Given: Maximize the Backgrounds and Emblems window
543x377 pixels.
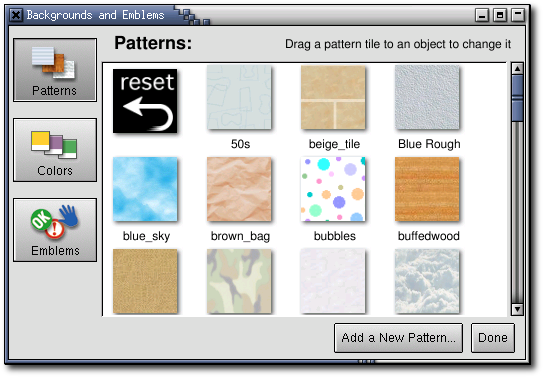Looking at the screenshot, I should (x=500, y=15).
